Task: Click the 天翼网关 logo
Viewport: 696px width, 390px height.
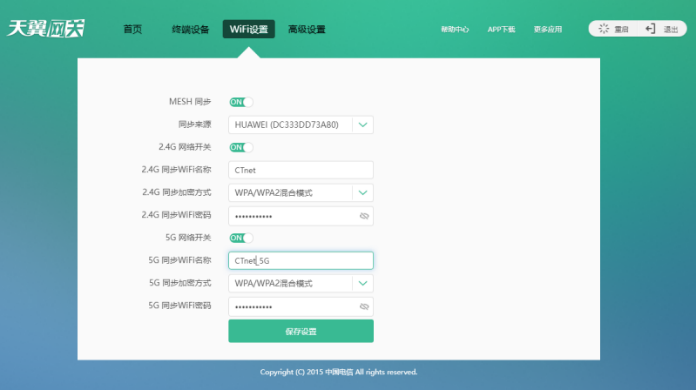Action: point(46,29)
